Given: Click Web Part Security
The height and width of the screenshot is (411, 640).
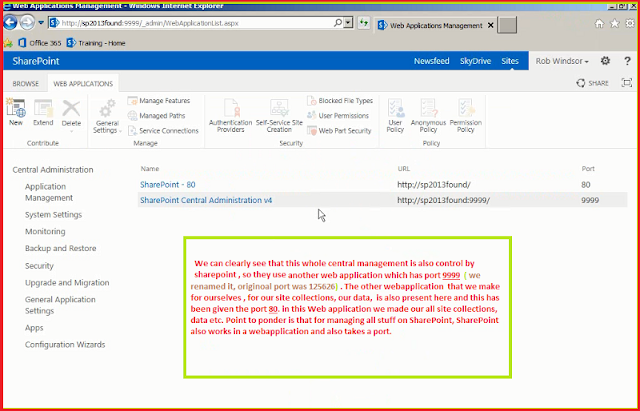Looking at the screenshot, I should [x=339, y=131].
